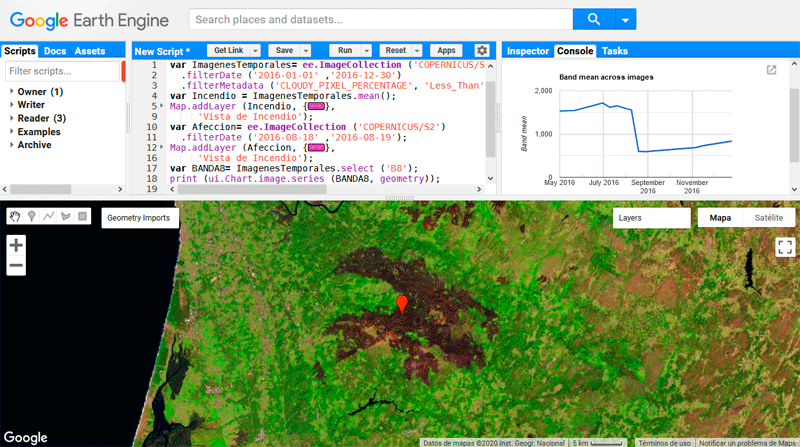Switch to the Tasks tab
The height and width of the screenshot is (447, 800).
point(614,51)
